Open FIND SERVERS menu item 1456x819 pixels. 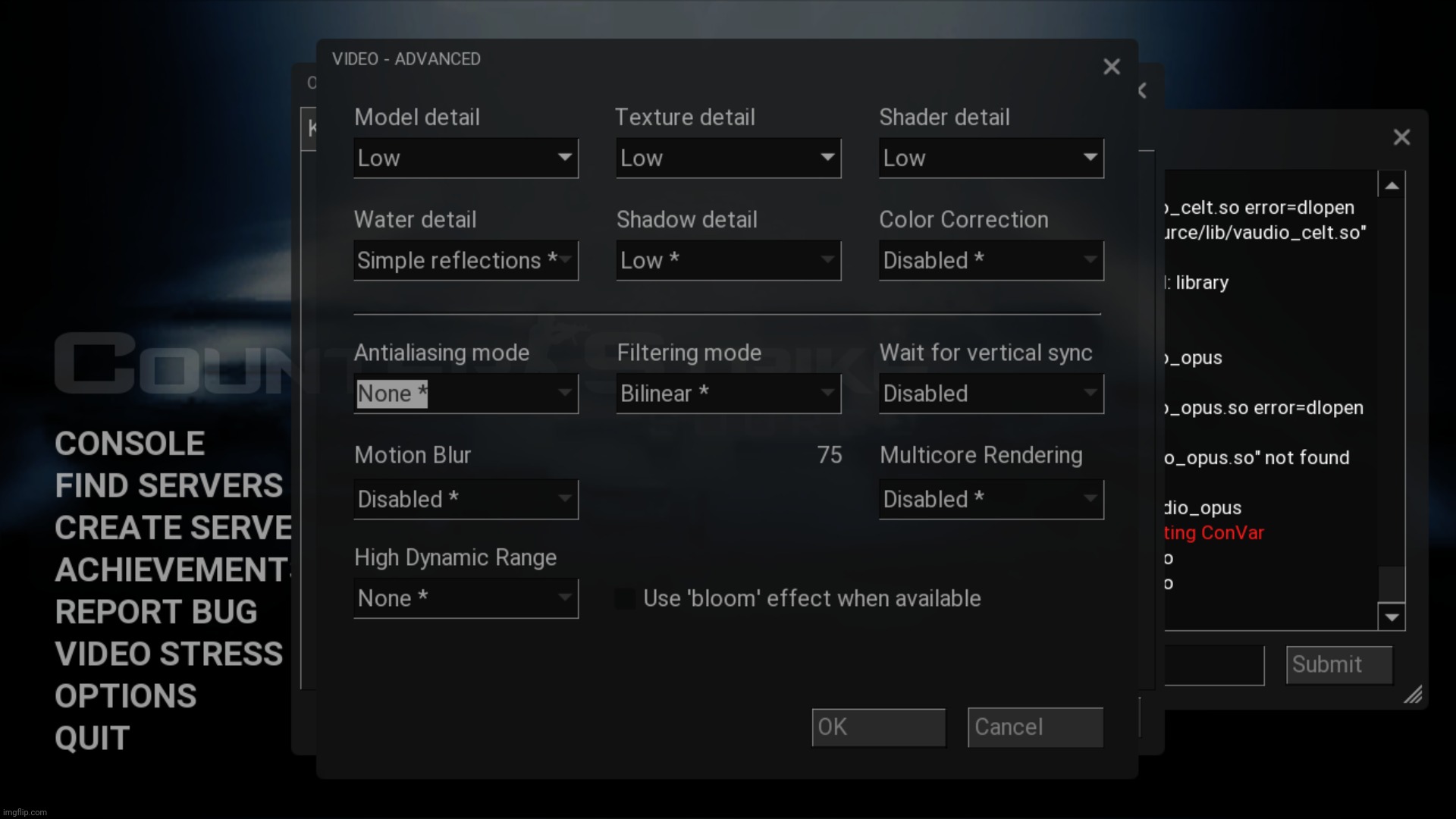(169, 485)
